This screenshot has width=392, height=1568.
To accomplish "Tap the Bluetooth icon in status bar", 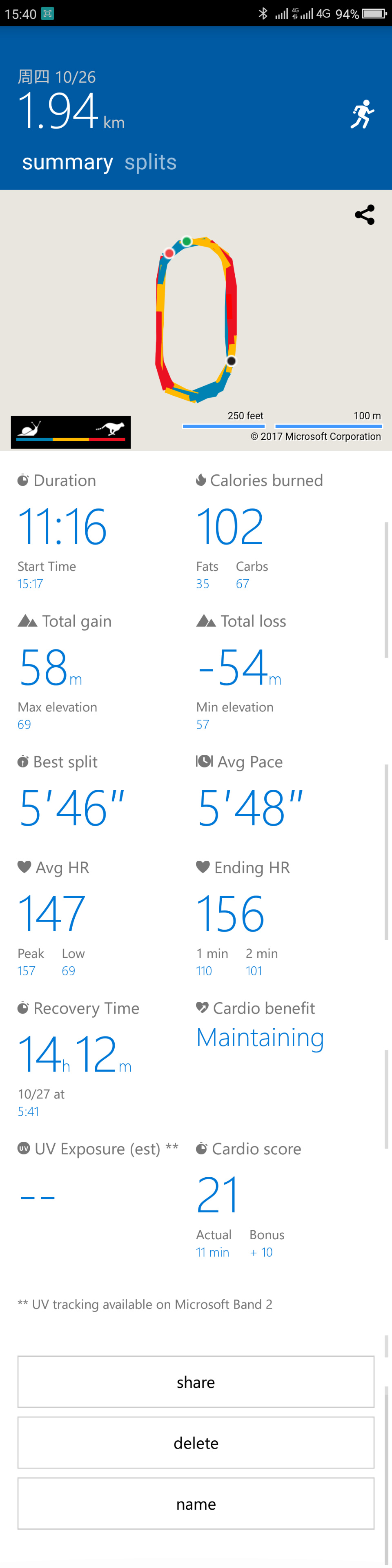I will tap(263, 13).
